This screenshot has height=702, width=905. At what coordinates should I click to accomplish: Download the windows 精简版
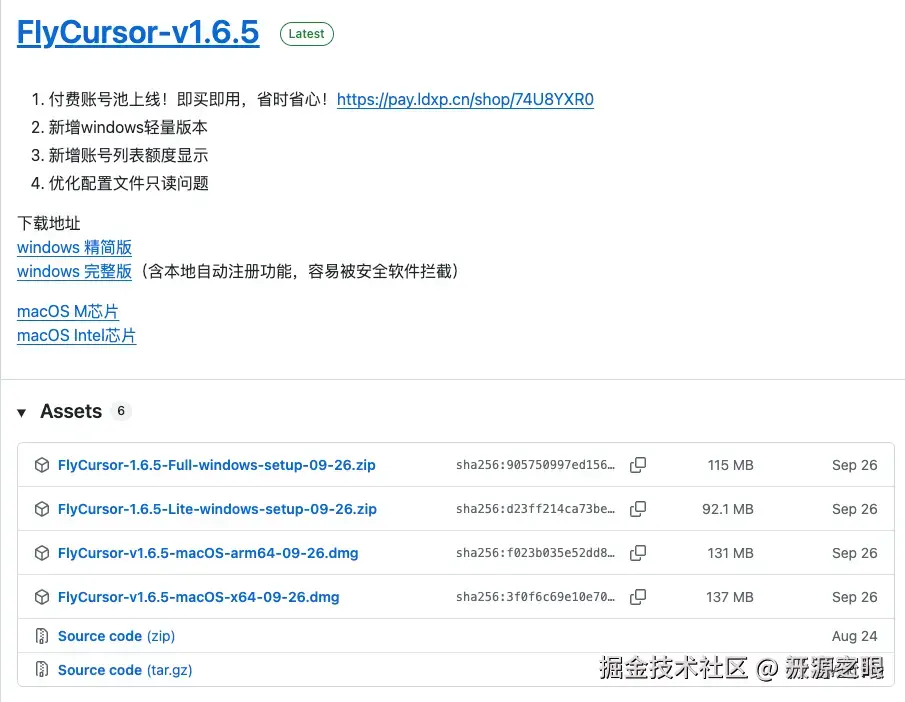pos(74,247)
